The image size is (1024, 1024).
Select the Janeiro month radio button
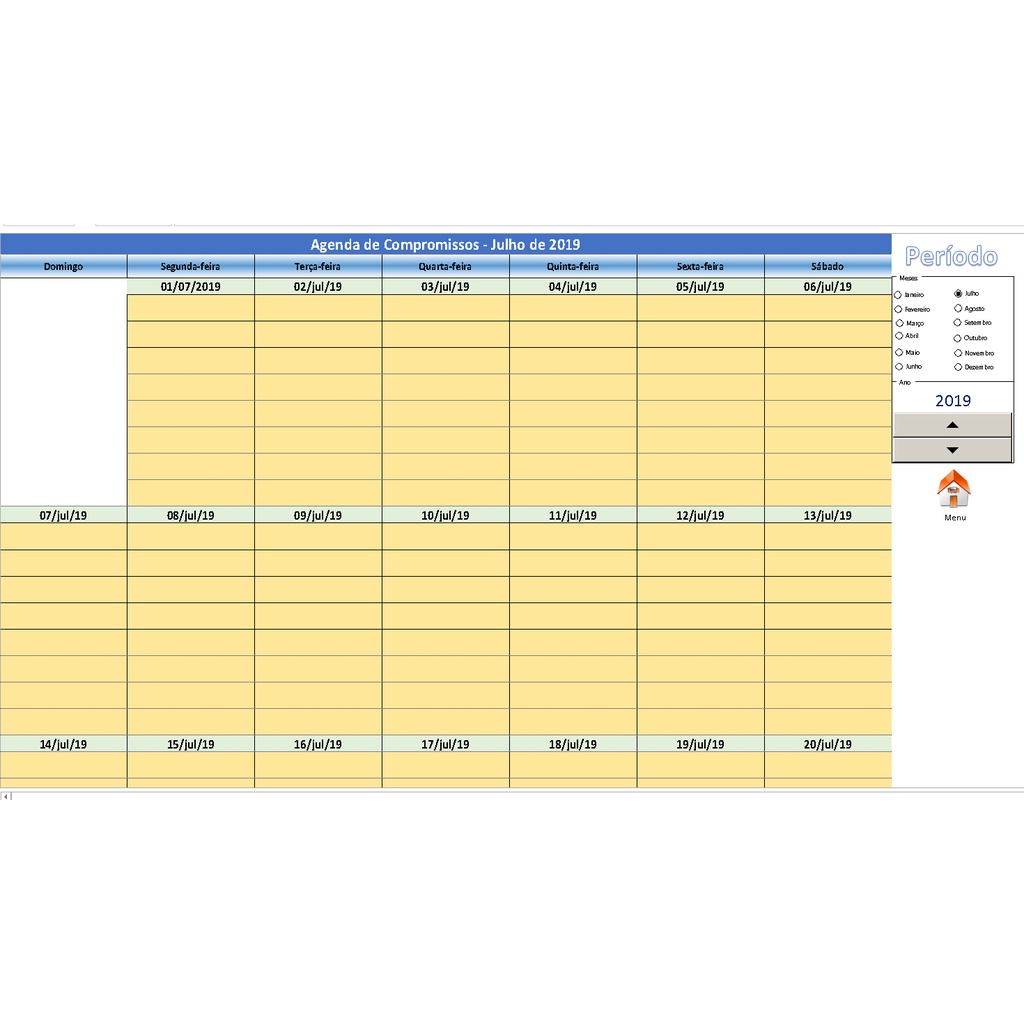click(898, 293)
